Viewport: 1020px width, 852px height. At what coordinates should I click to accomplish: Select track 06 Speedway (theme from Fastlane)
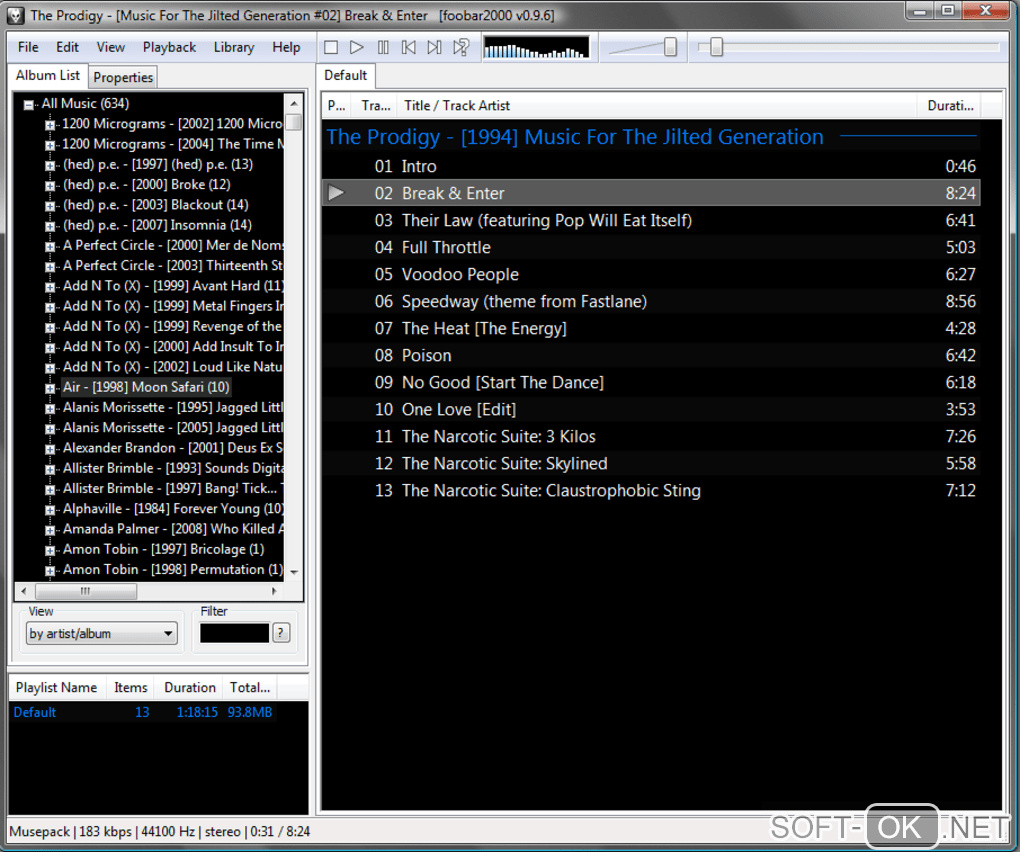click(651, 301)
